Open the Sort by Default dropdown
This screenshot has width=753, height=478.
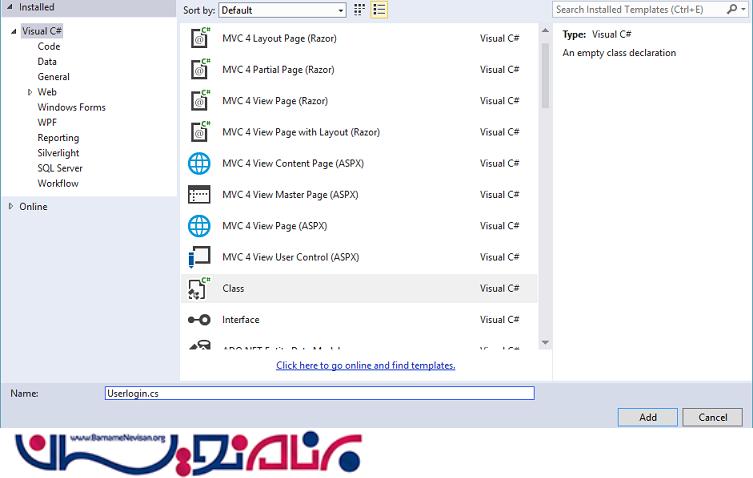pos(282,10)
